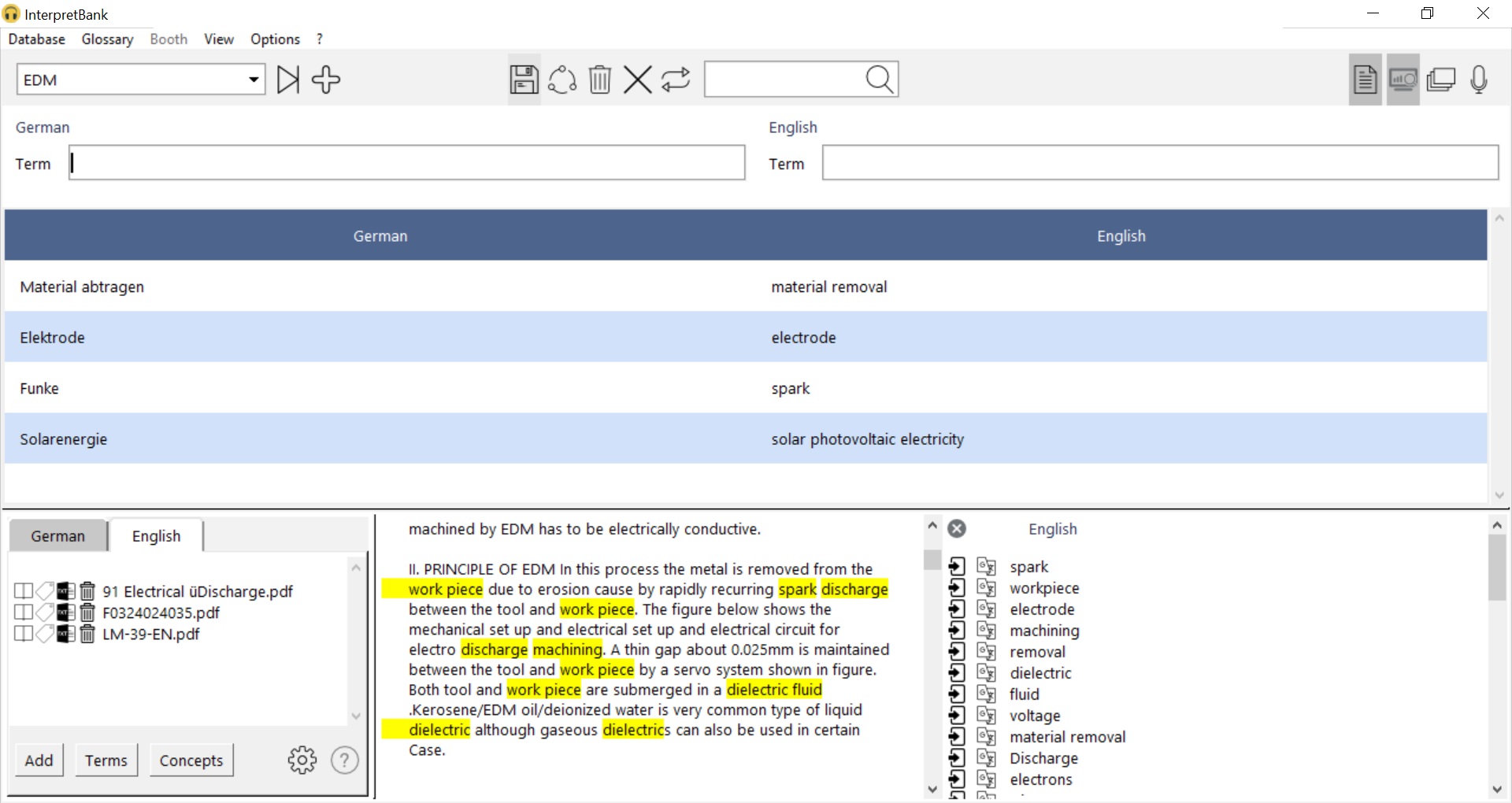Click the translate icon next to 'dielectric'
This screenshot has height=803, width=1512.
click(986, 673)
